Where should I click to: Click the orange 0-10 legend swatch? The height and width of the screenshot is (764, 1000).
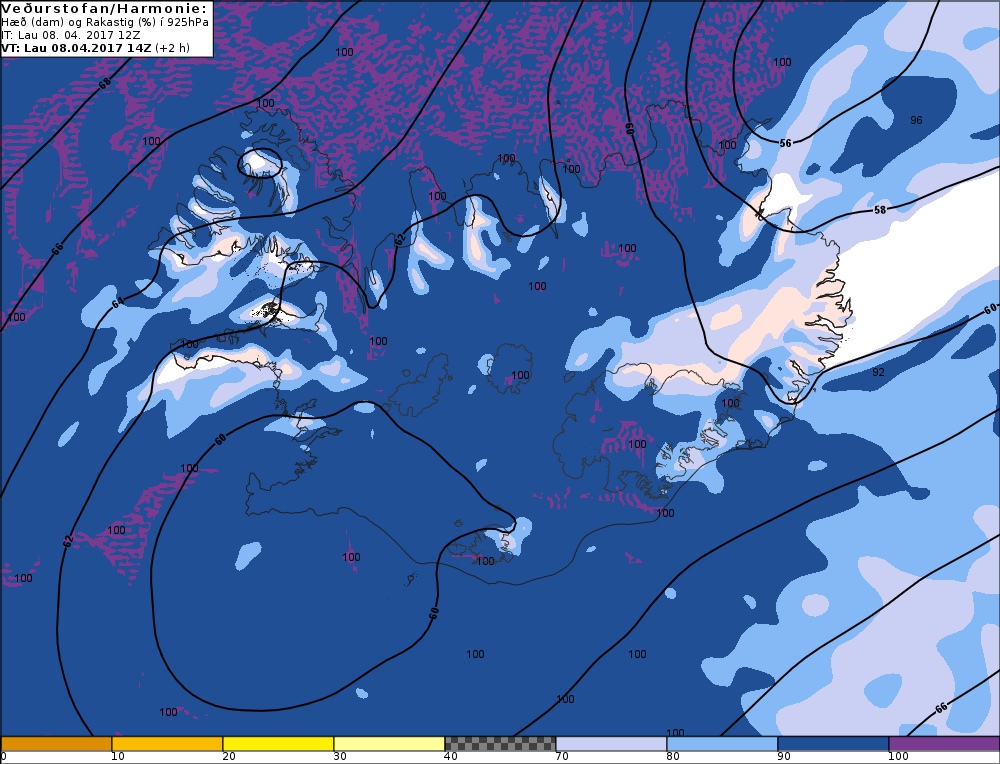[56, 744]
